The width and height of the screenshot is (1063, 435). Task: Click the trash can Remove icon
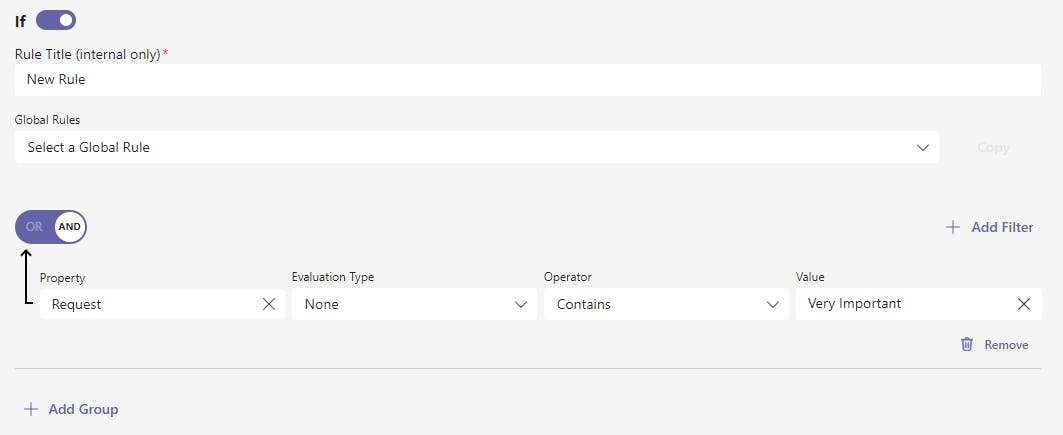[x=967, y=344]
